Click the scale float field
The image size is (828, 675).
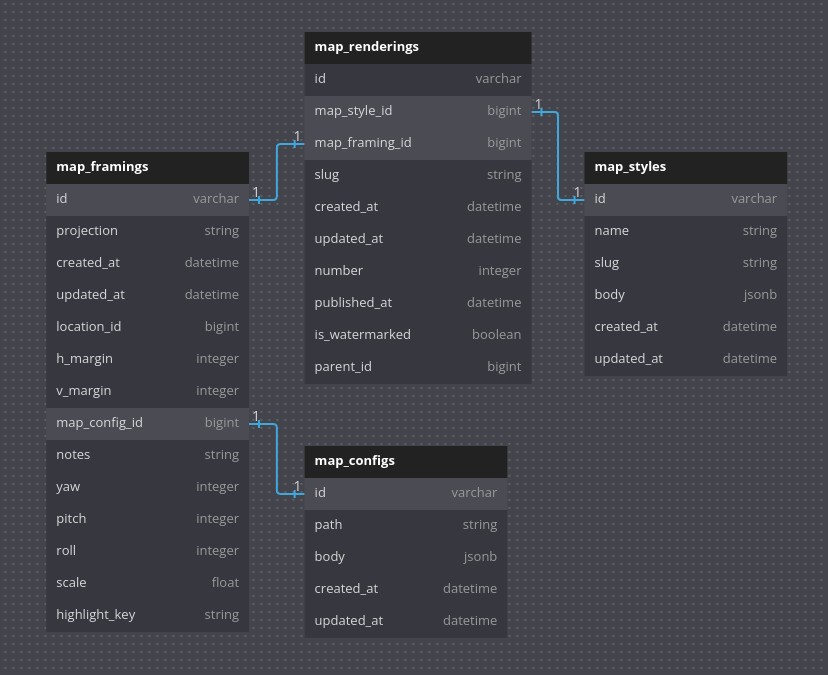(x=147, y=584)
